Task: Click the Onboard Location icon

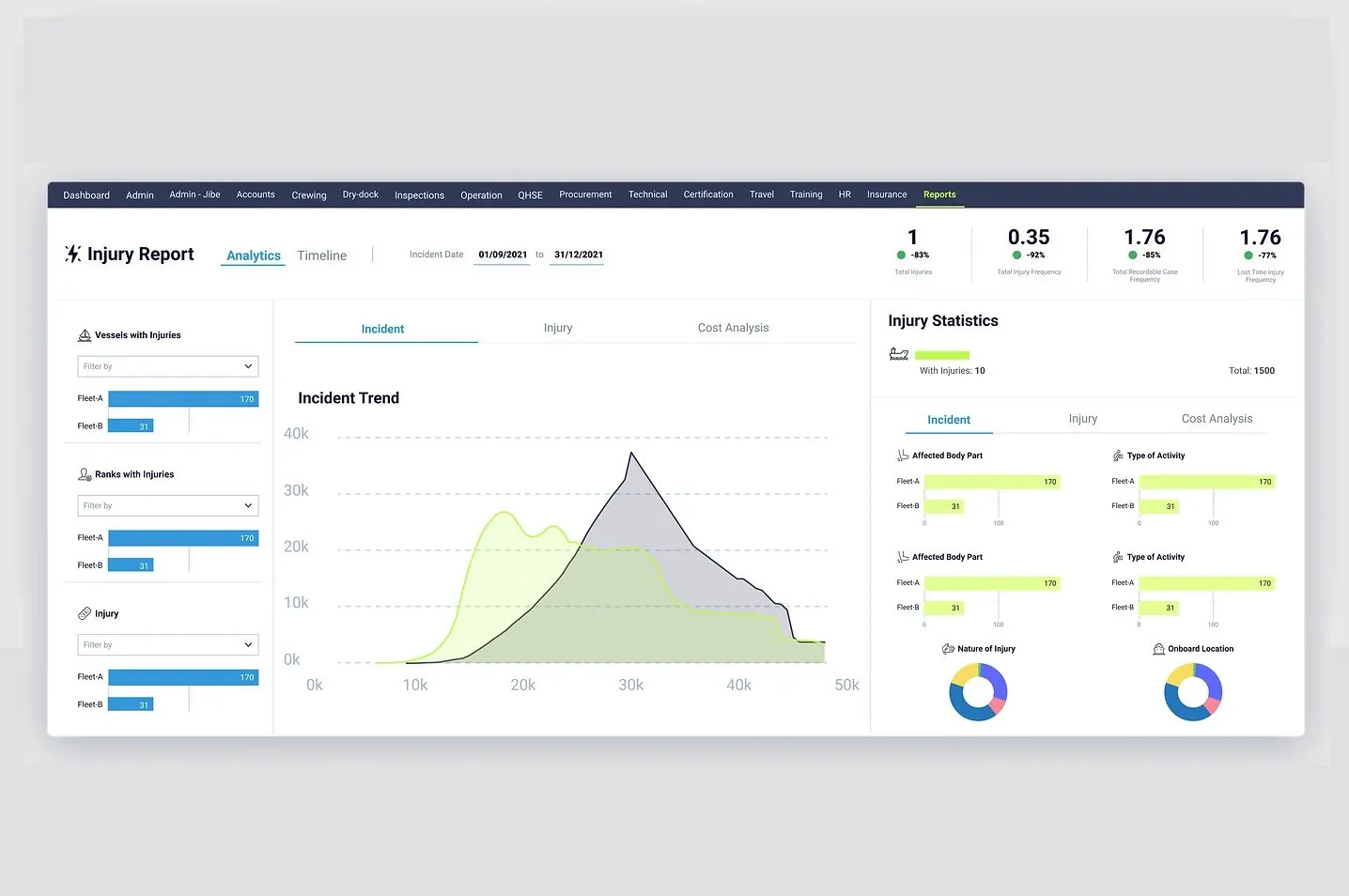Action: 1159,649
